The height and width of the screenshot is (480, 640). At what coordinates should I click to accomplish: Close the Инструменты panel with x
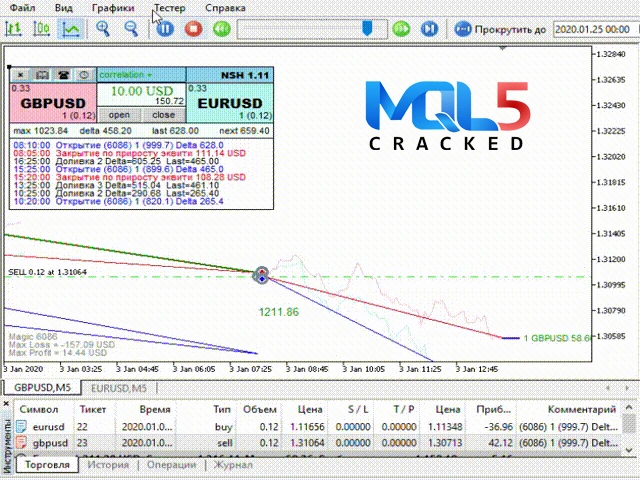pos(6,404)
